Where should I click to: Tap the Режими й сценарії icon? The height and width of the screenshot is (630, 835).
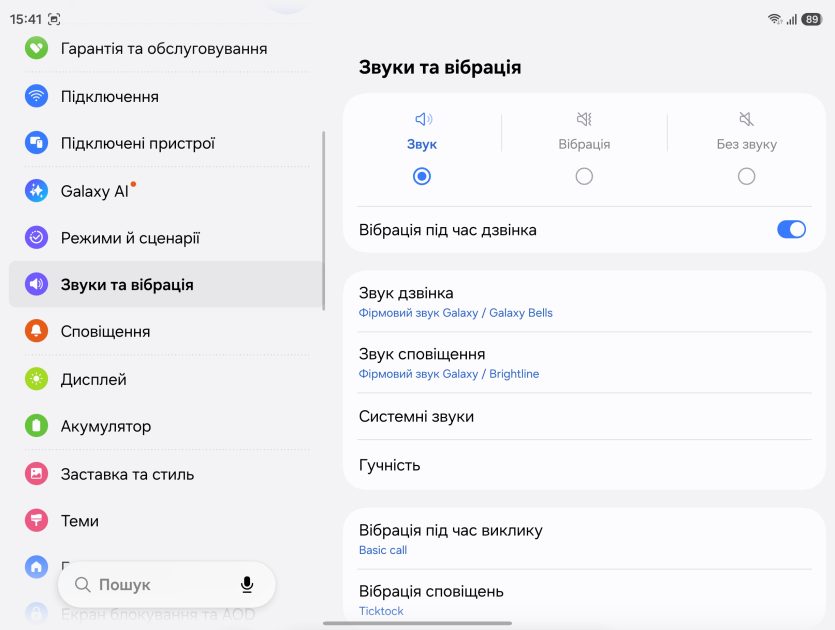[36, 238]
